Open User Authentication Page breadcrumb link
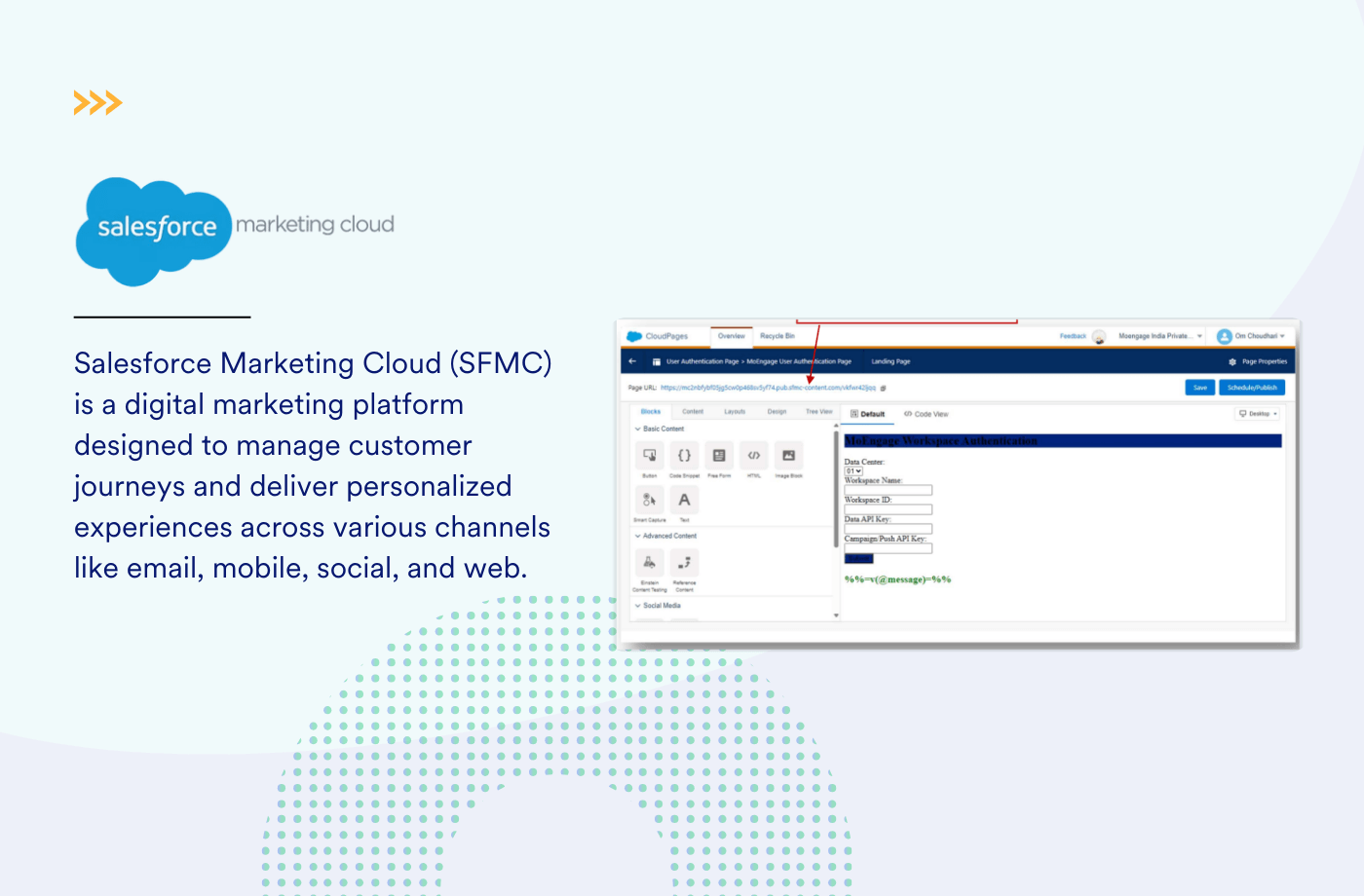The height and width of the screenshot is (896, 1364). pos(702,361)
